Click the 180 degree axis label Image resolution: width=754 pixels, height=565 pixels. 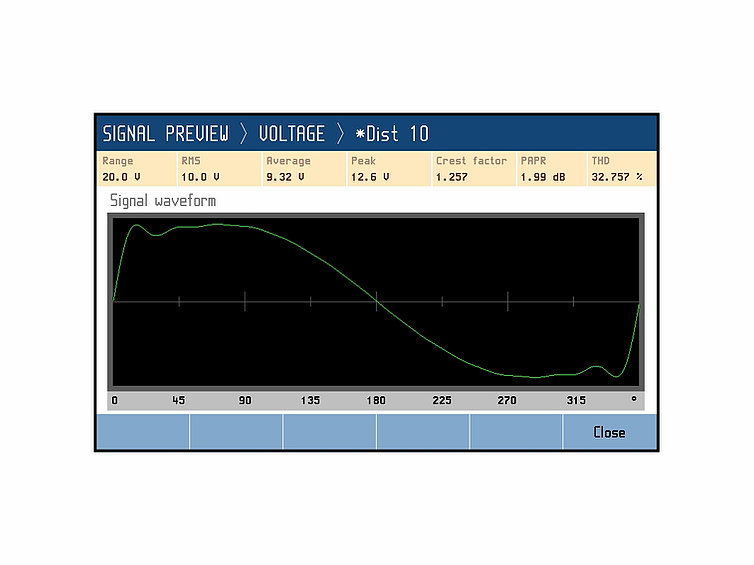click(376, 400)
